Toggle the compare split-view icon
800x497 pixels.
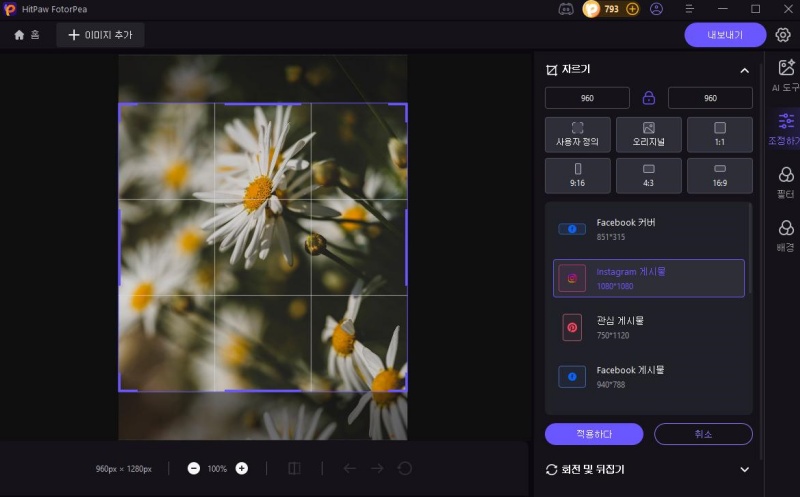294,468
